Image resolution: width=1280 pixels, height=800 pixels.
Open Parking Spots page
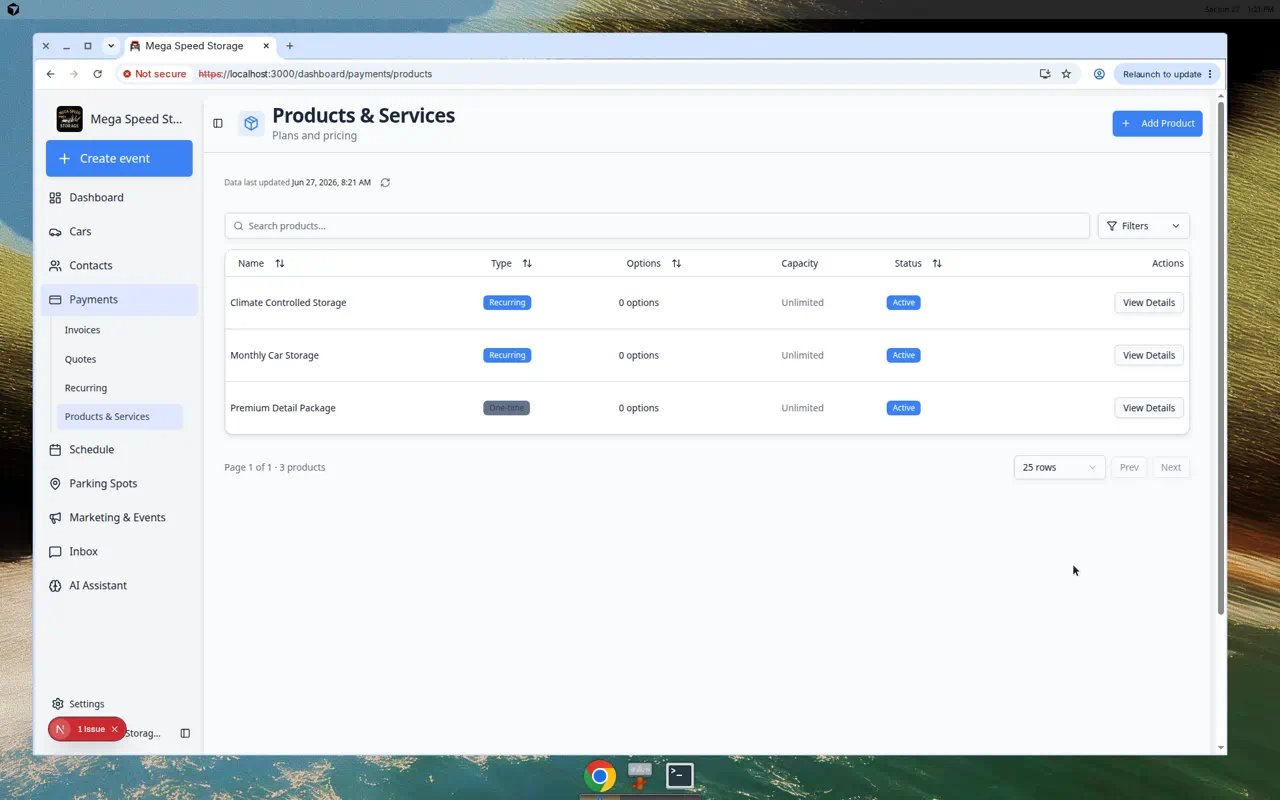tap(119, 483)
